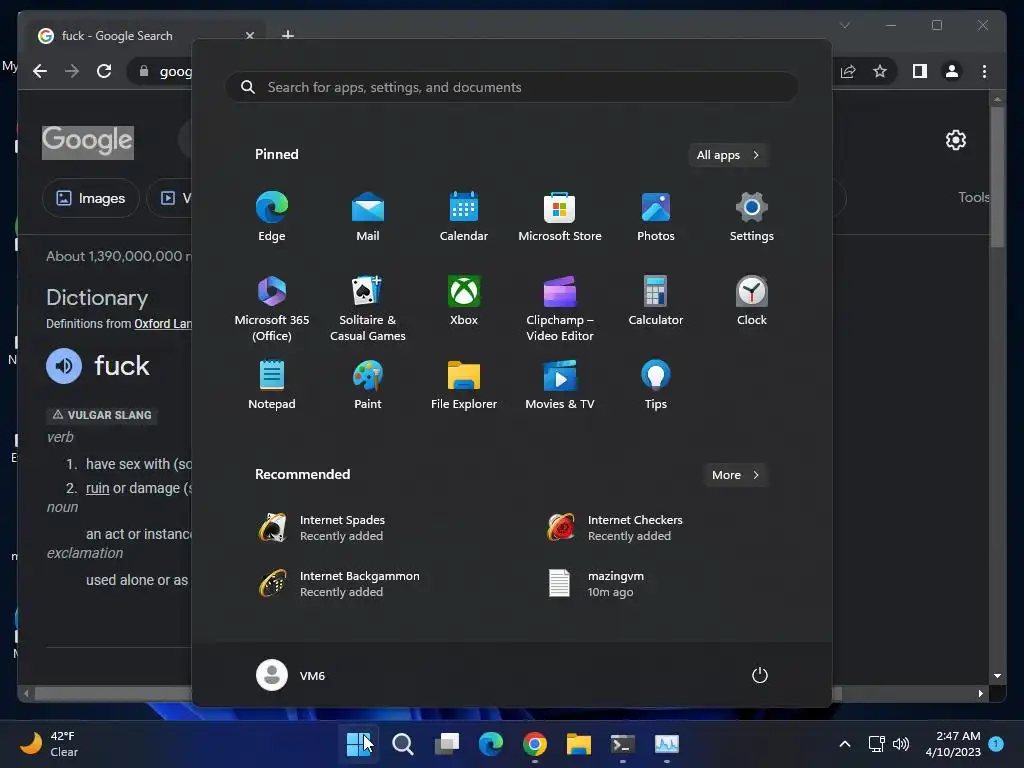Screen dimensions: 1024x768
Task: Reload the Chrome page
Action: [x=104, y=71]
